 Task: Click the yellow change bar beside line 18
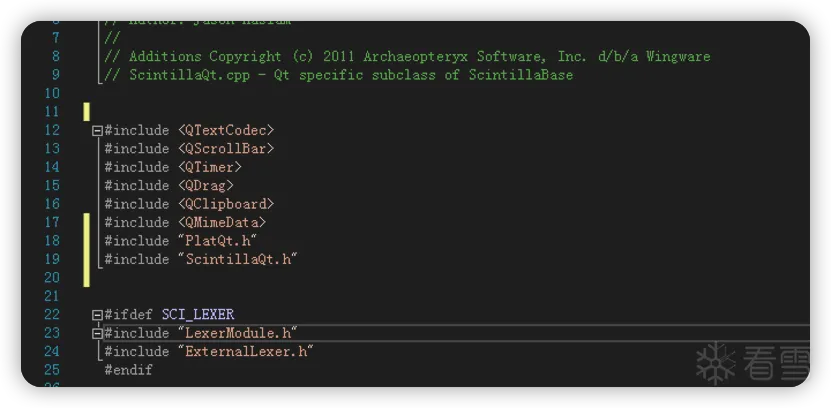(87, 240)
